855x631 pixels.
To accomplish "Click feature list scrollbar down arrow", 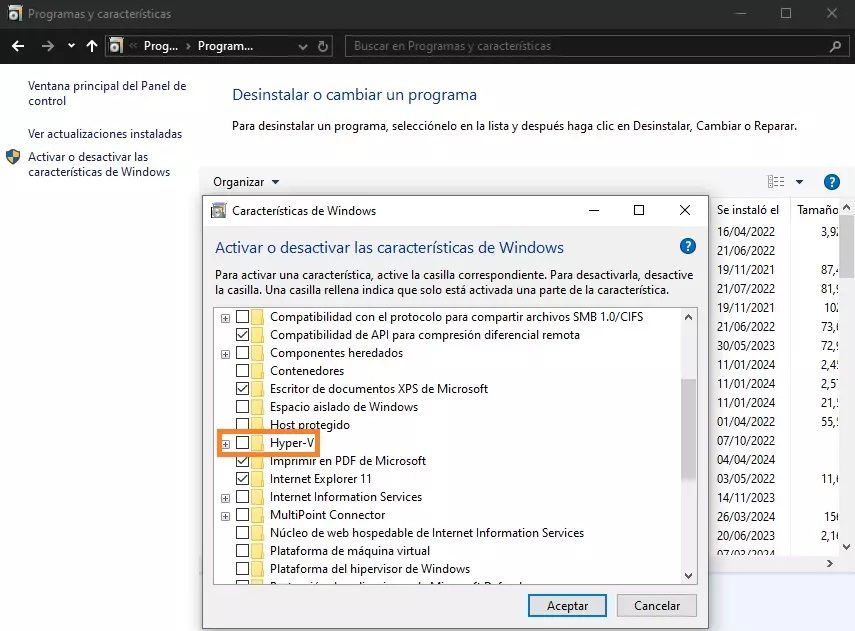I will [688, 575].
